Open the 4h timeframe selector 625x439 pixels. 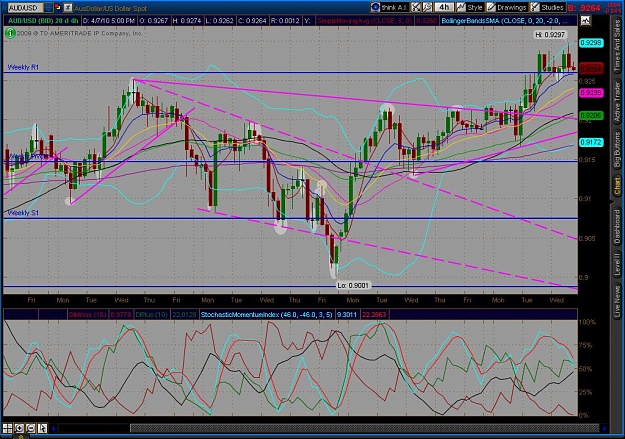(x=444, y=7)
